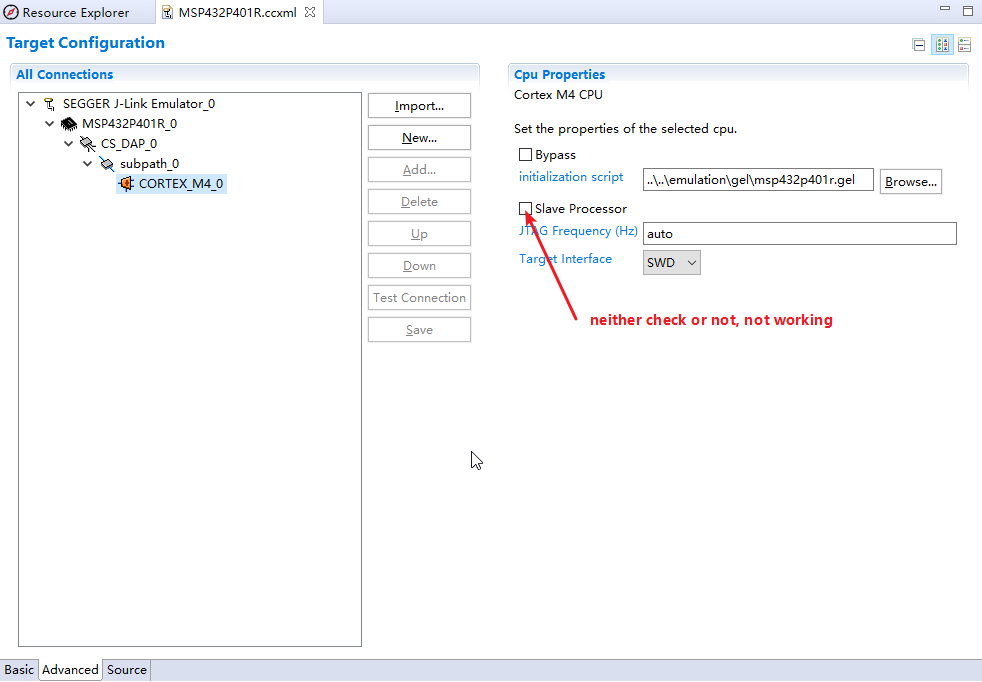This screenshot has height=682, width=982.
Task: Toggle the Slave Processor checkbox
Action: 525,209
